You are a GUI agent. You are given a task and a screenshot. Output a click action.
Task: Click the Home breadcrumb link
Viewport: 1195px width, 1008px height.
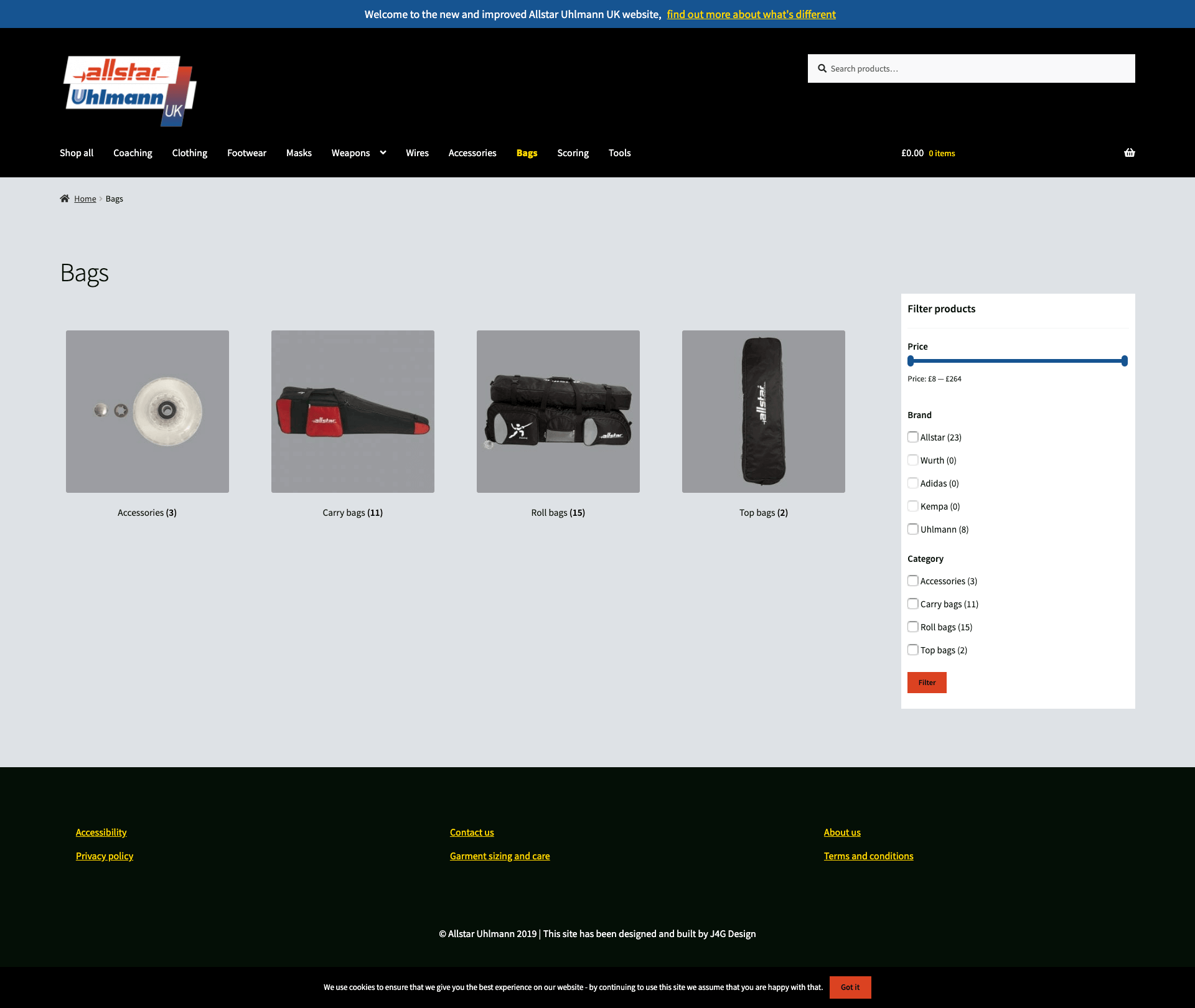tap(85, 199)
